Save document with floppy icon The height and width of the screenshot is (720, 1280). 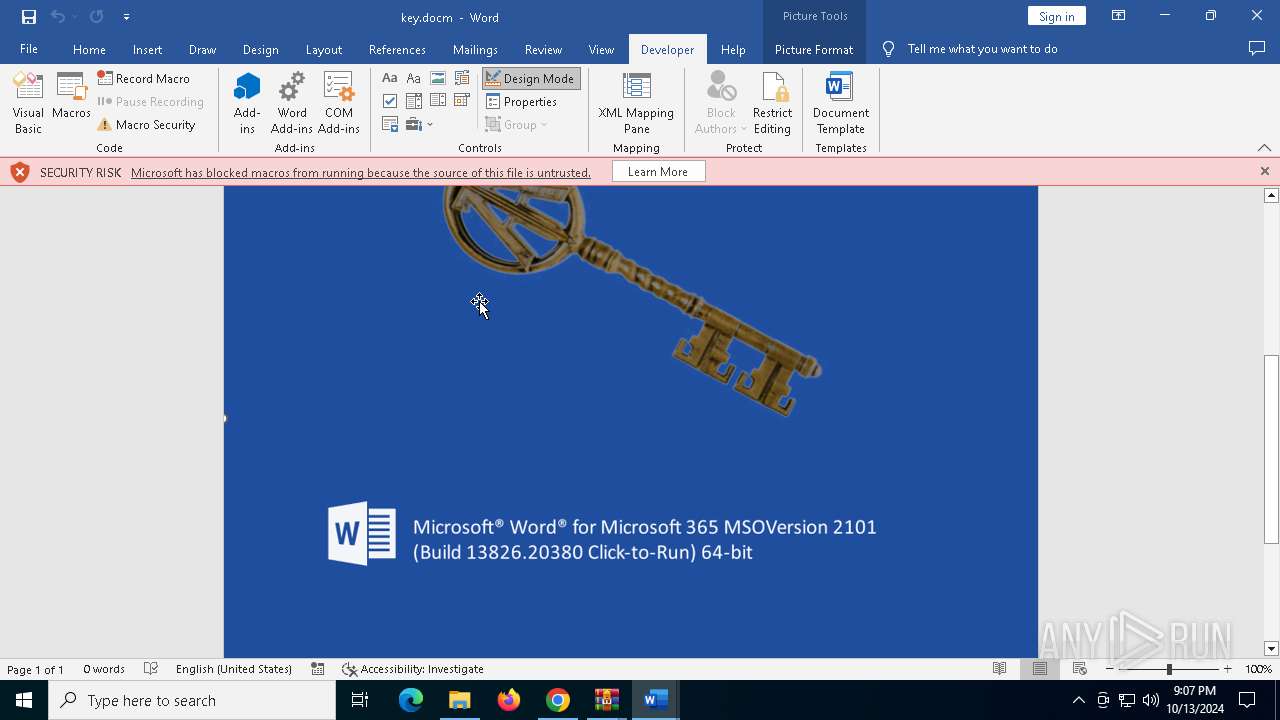pos(28,17)
